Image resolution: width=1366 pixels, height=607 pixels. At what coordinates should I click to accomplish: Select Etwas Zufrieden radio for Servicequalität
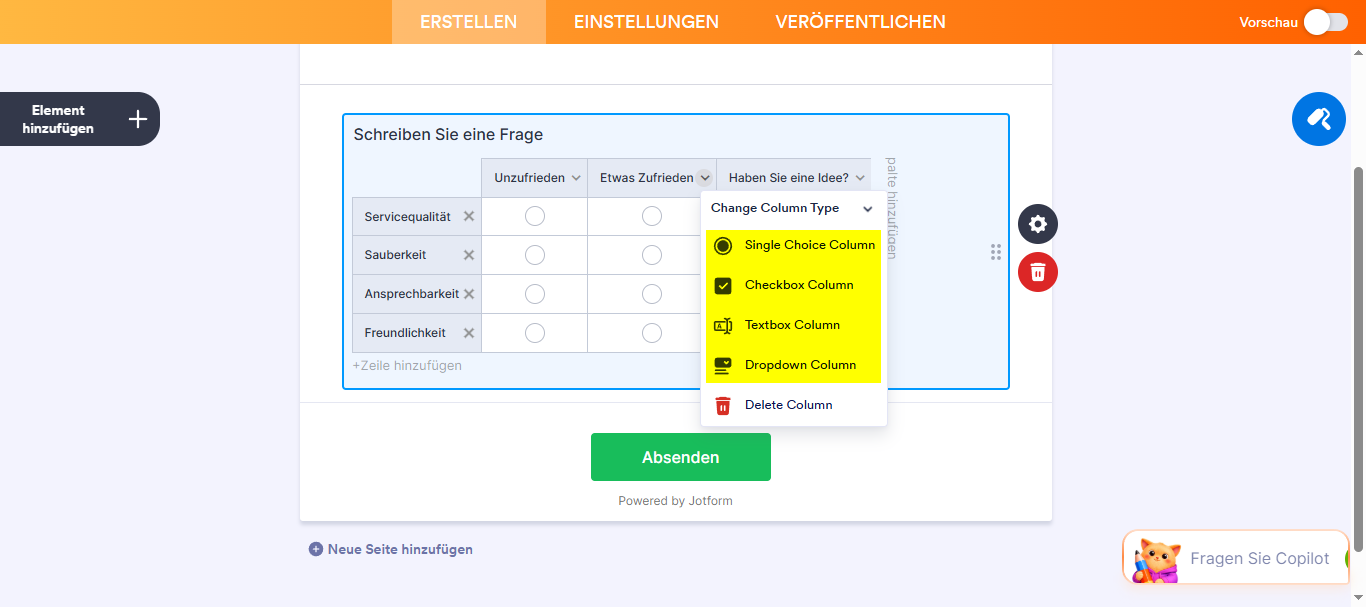pyautogui.click(x=652, y=216)
